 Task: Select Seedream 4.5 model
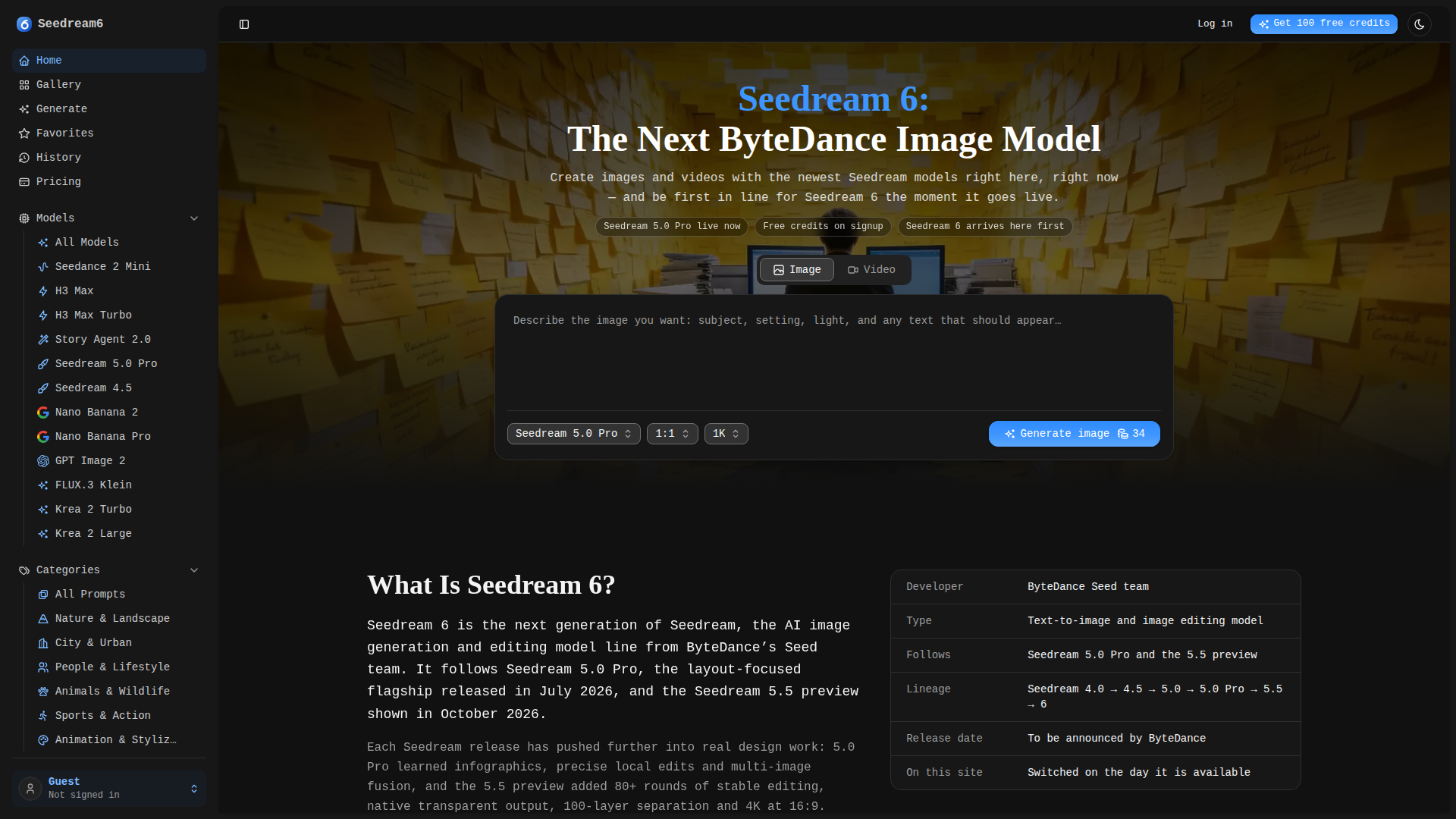118,388
